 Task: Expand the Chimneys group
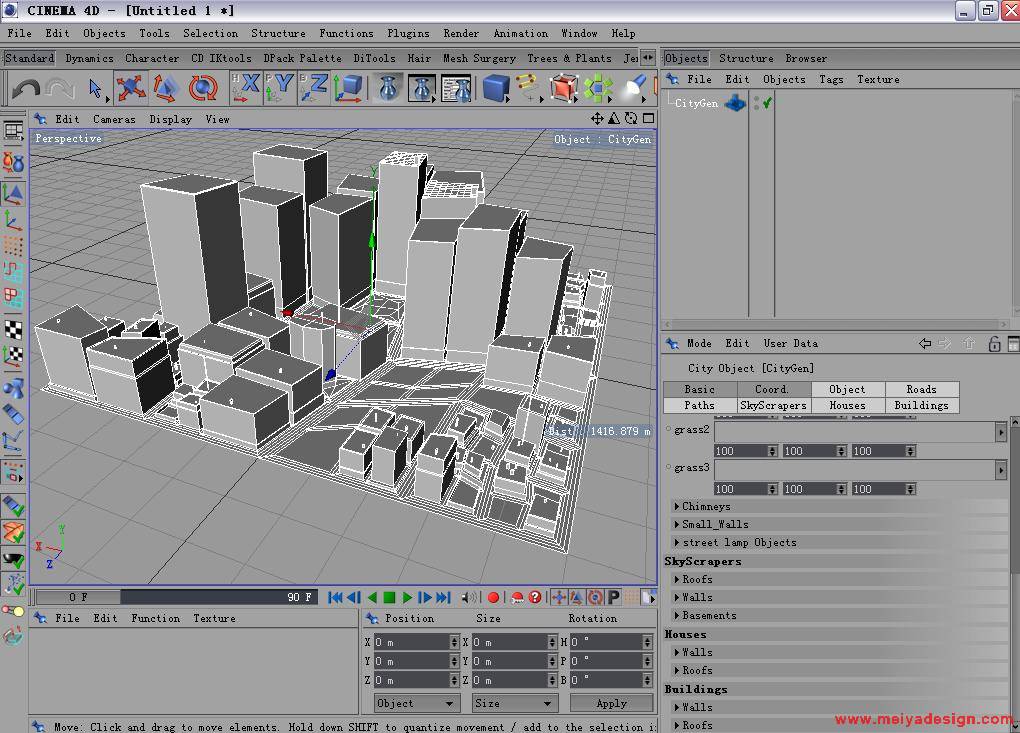[x=677, y=506]
